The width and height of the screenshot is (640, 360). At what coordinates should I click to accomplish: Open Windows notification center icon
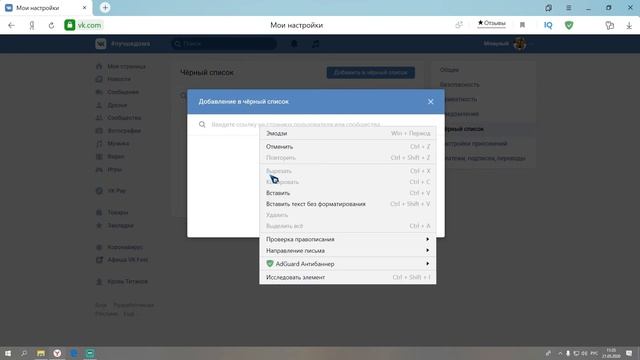629,353
